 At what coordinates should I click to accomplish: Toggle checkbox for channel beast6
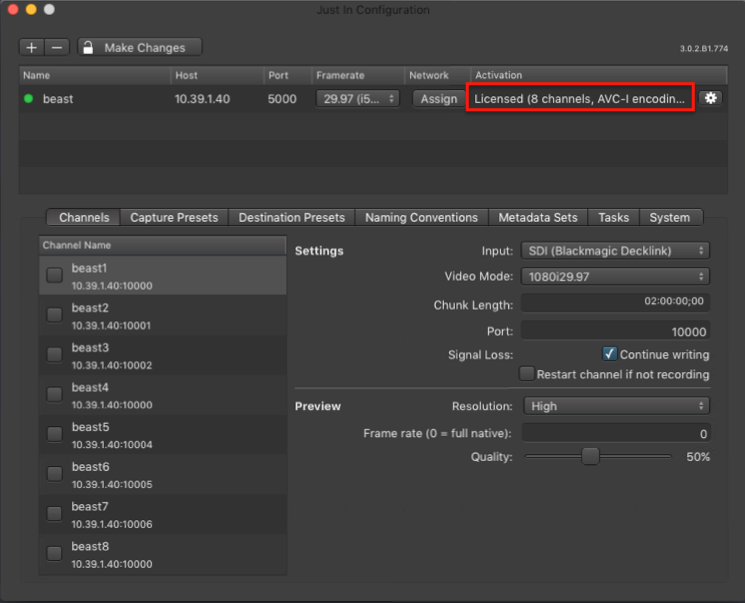tap(55, 474)
